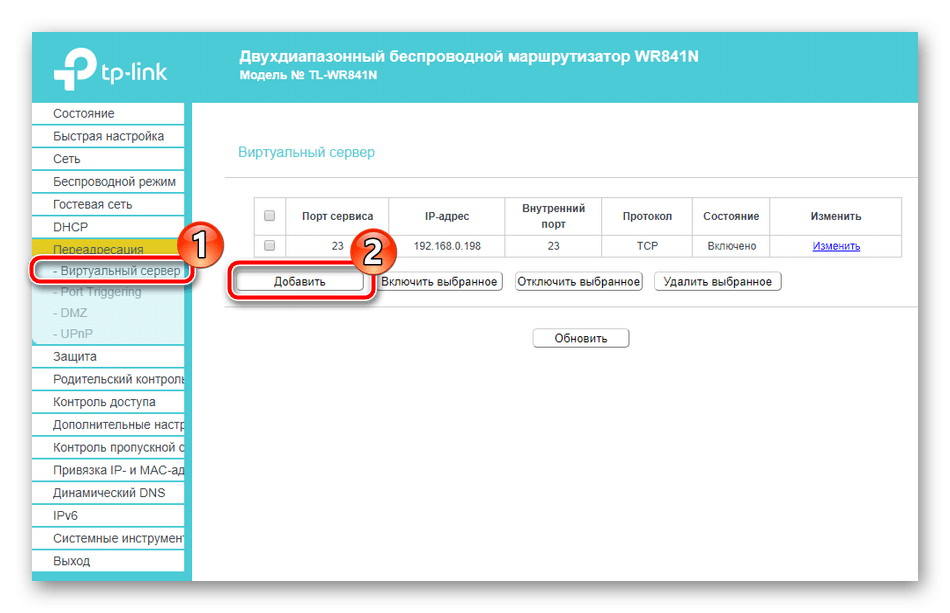This screenshot has height=613, width=950.
Task: Click the Изменить link in the table
Action: [x=836, y=246]
